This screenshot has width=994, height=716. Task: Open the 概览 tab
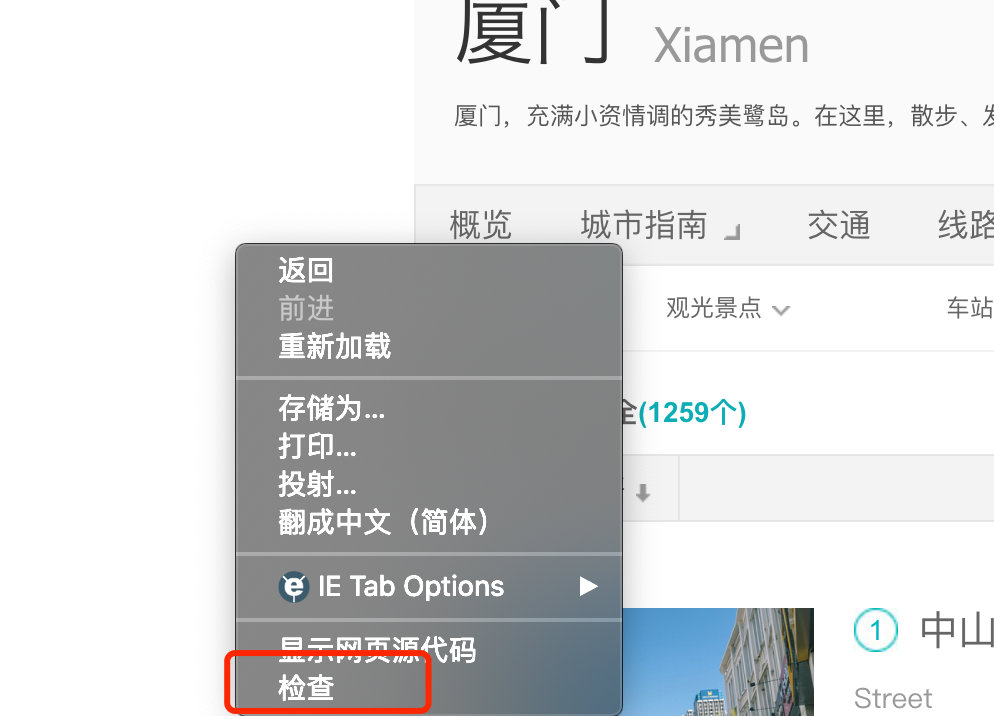pyautogui.click(x=481, y=225)
